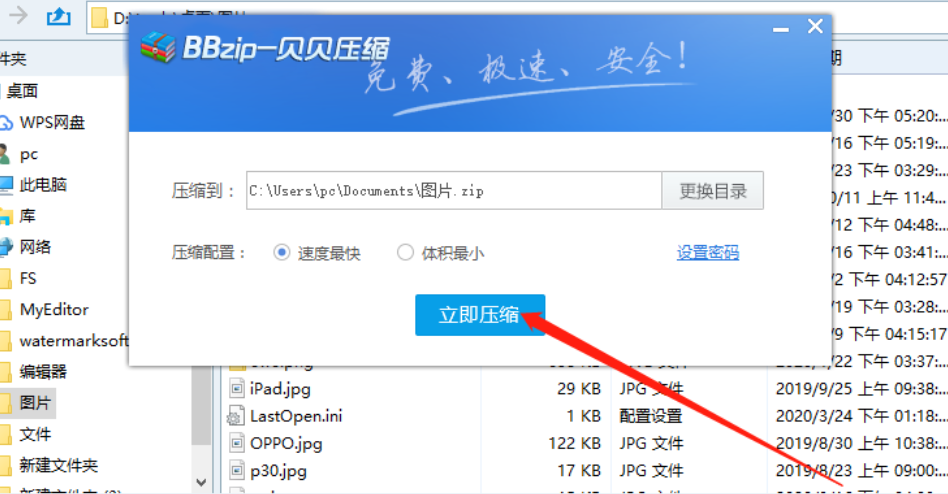Screen dimensions: 948x494
Task: Click the iPad.jpg image file icon
Action: (236, 389)
